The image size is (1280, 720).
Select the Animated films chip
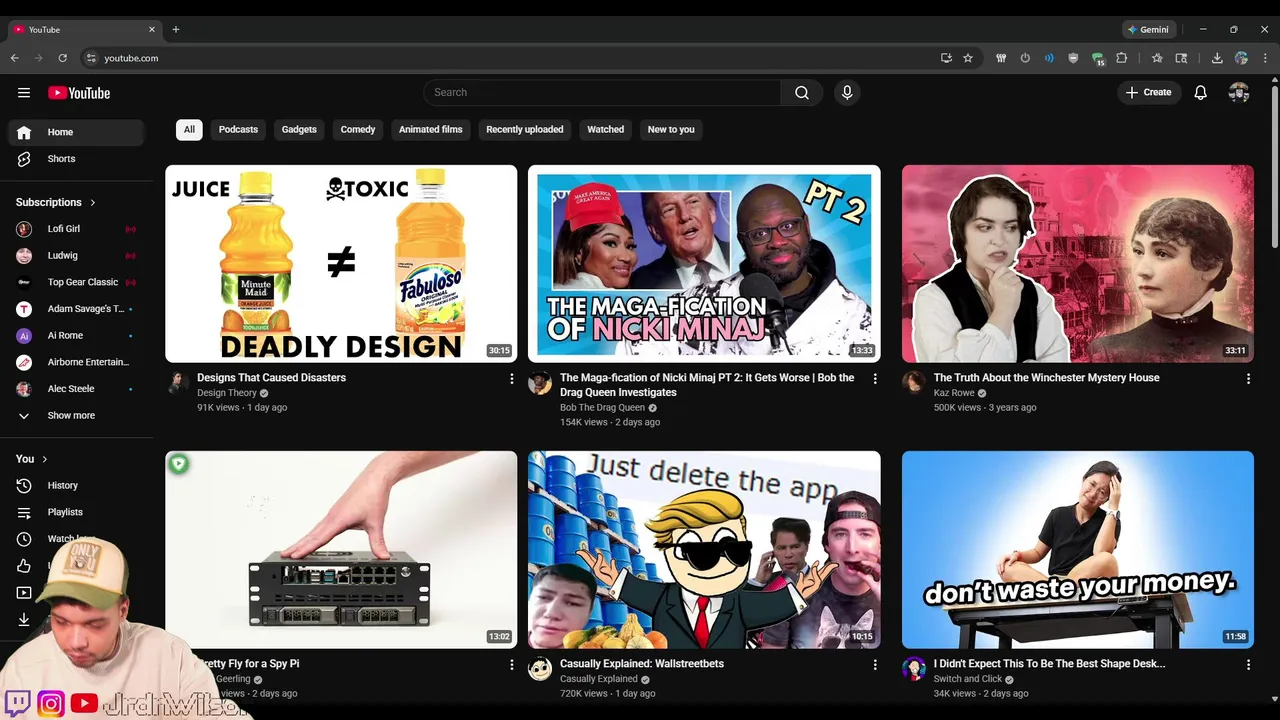pyautogui.click(x=431, y=130)
